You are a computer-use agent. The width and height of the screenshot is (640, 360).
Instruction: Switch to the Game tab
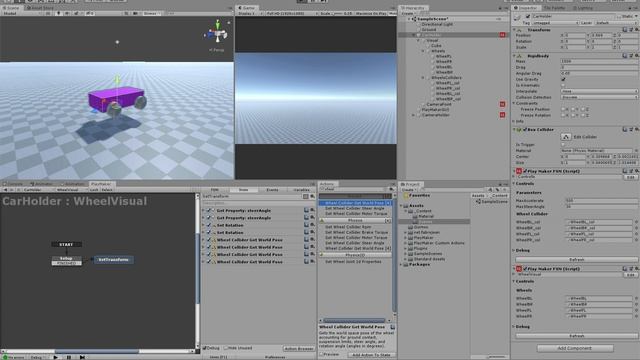point(246,8)
